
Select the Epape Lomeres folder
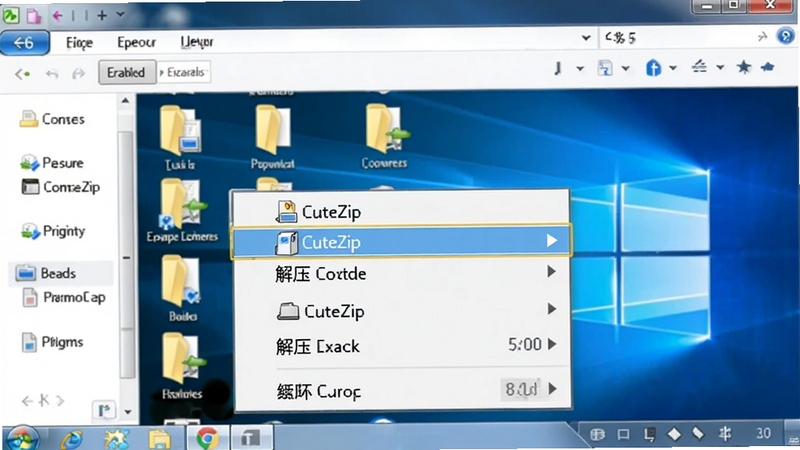point(182,212)
